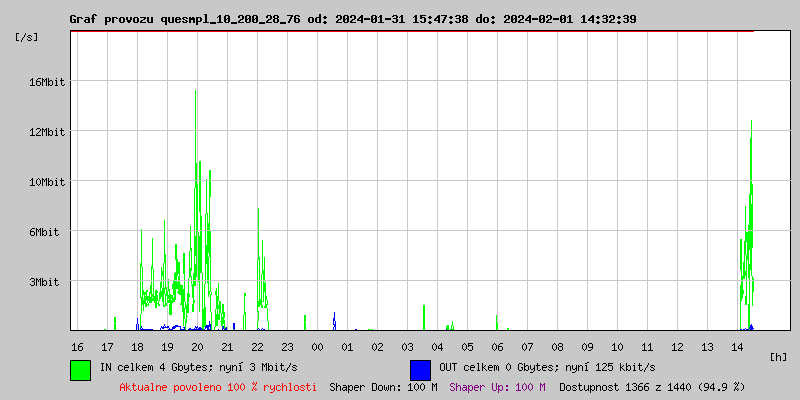This screenshot has width=800, height=400.
Task: Click hour label 22 on x-axis
Action: [x=257, y=347]
